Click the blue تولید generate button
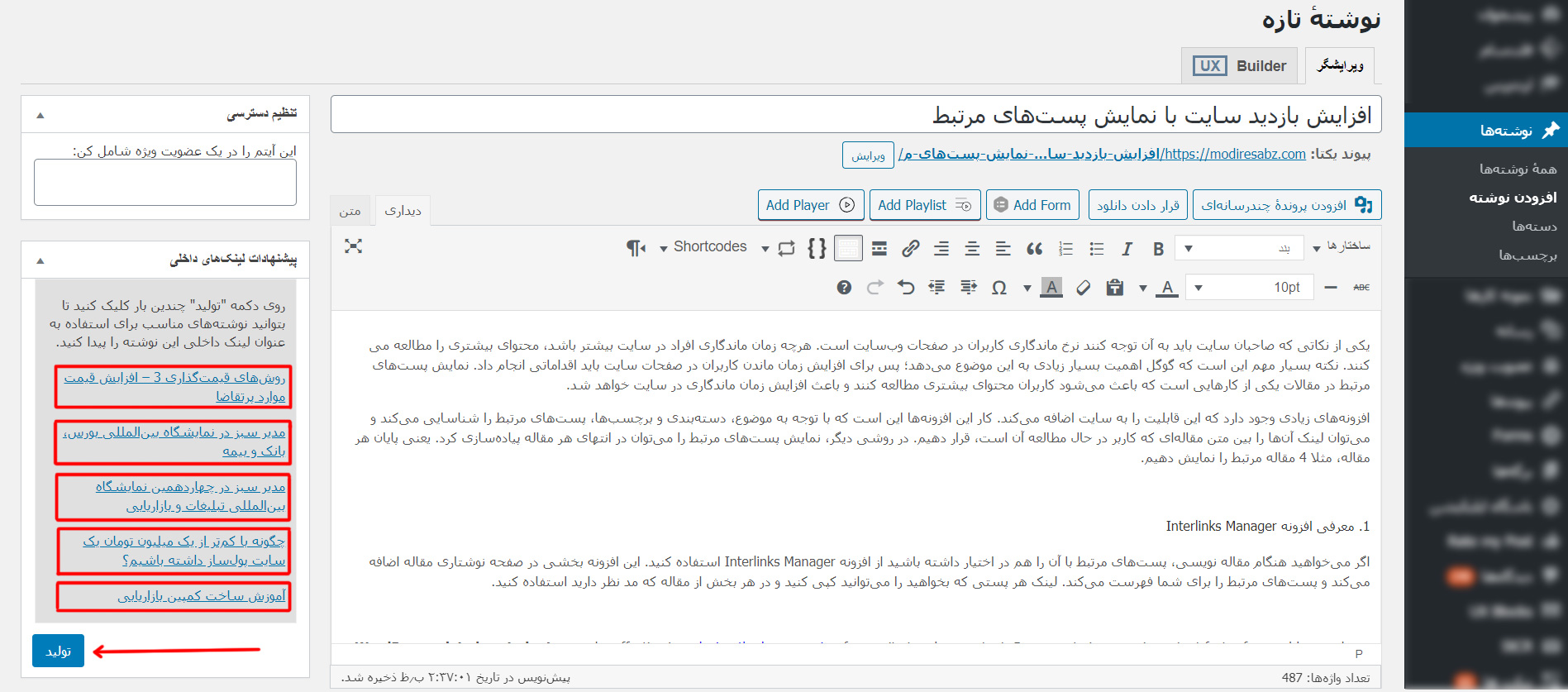1568x692 pixels. (x=59, y=651)
